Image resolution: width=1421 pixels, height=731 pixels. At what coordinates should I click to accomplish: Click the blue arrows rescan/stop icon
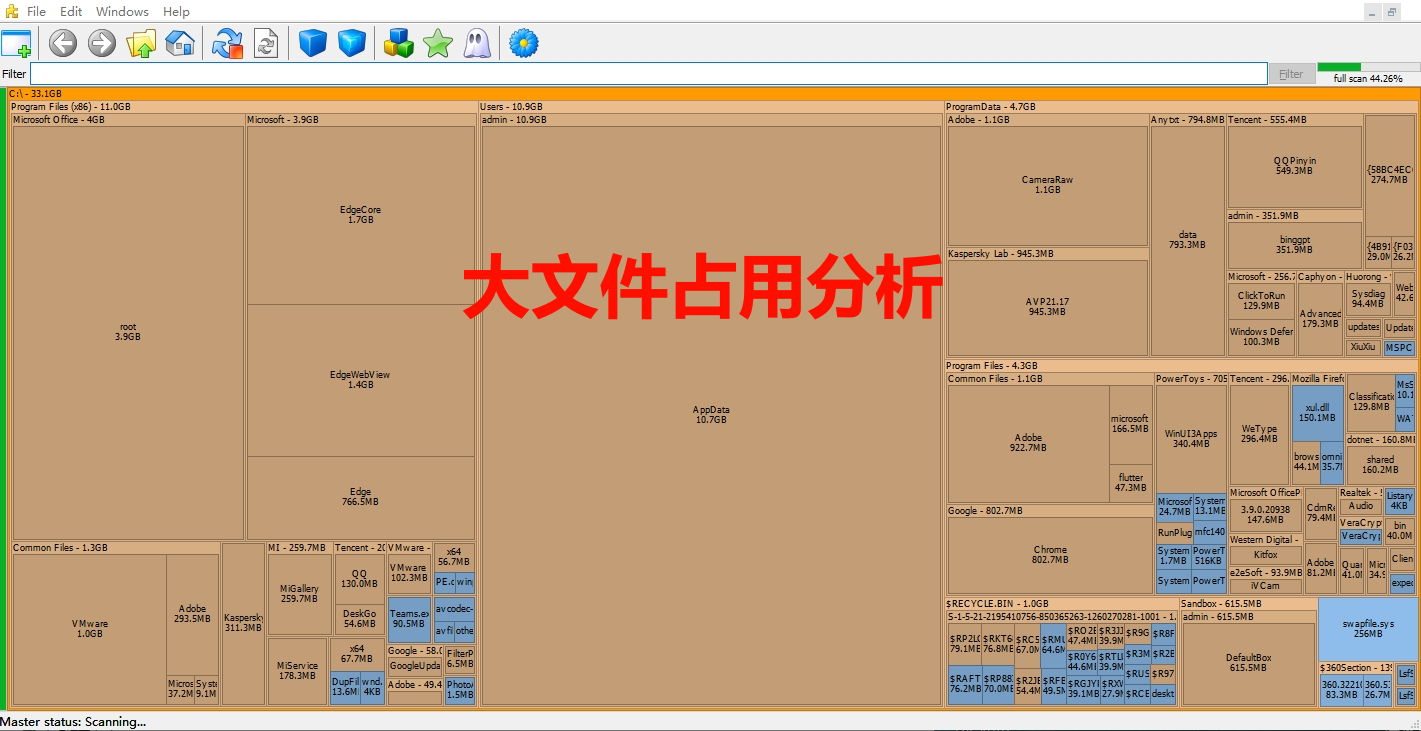click(228, 43)
